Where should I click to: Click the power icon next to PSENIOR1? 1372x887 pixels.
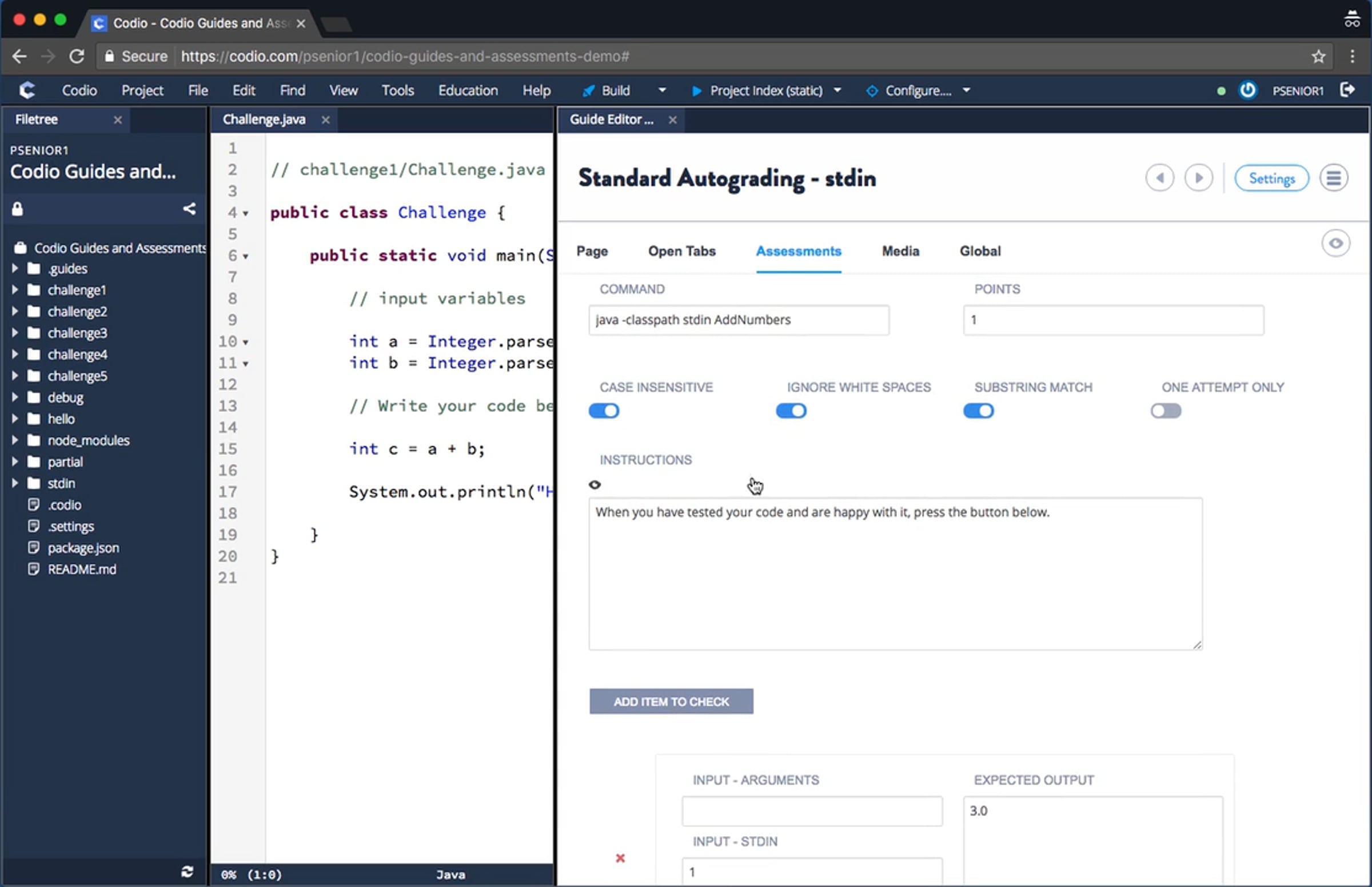(x=1247, y=90)
